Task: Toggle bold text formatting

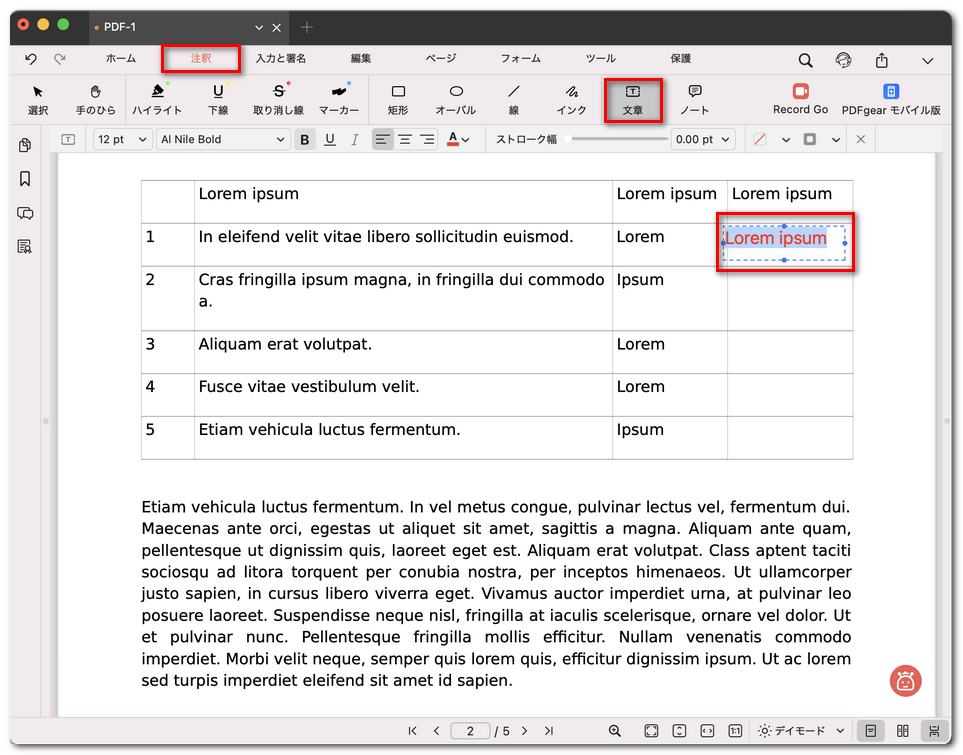Action: pos(305,140)
